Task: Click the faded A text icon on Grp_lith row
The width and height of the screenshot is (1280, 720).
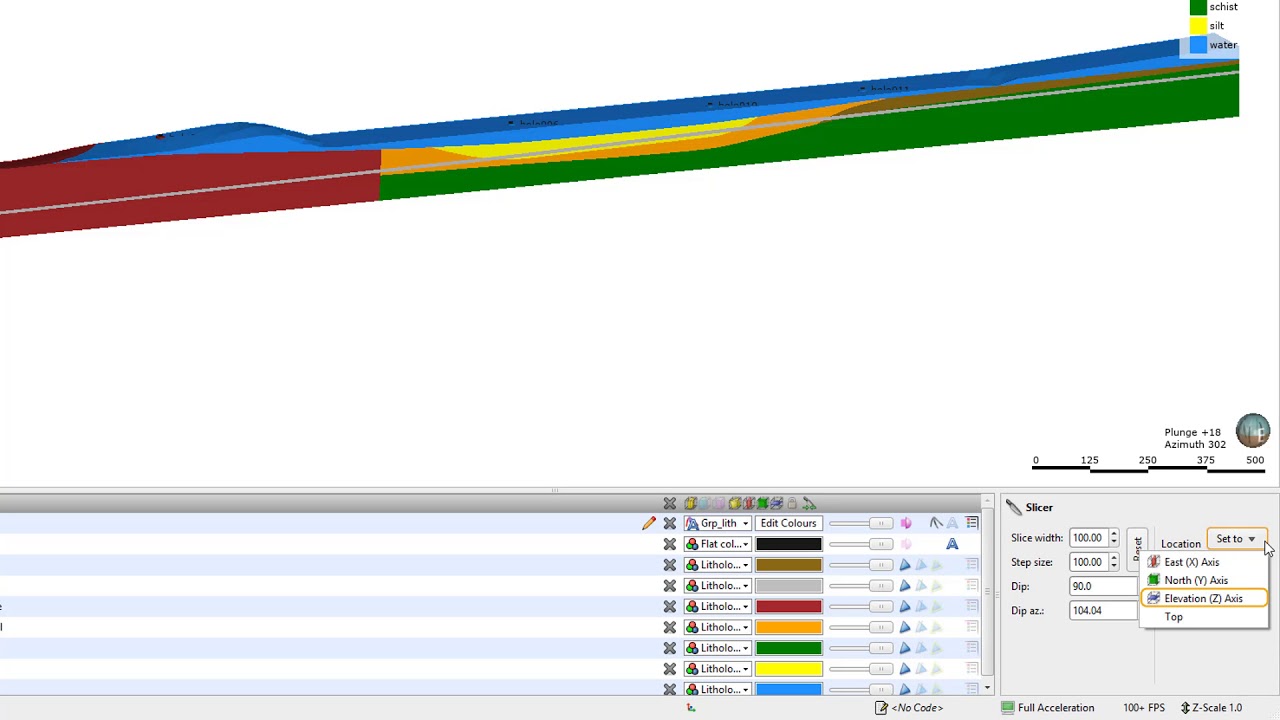Action: pyautogui.click(x=952, y=523)
